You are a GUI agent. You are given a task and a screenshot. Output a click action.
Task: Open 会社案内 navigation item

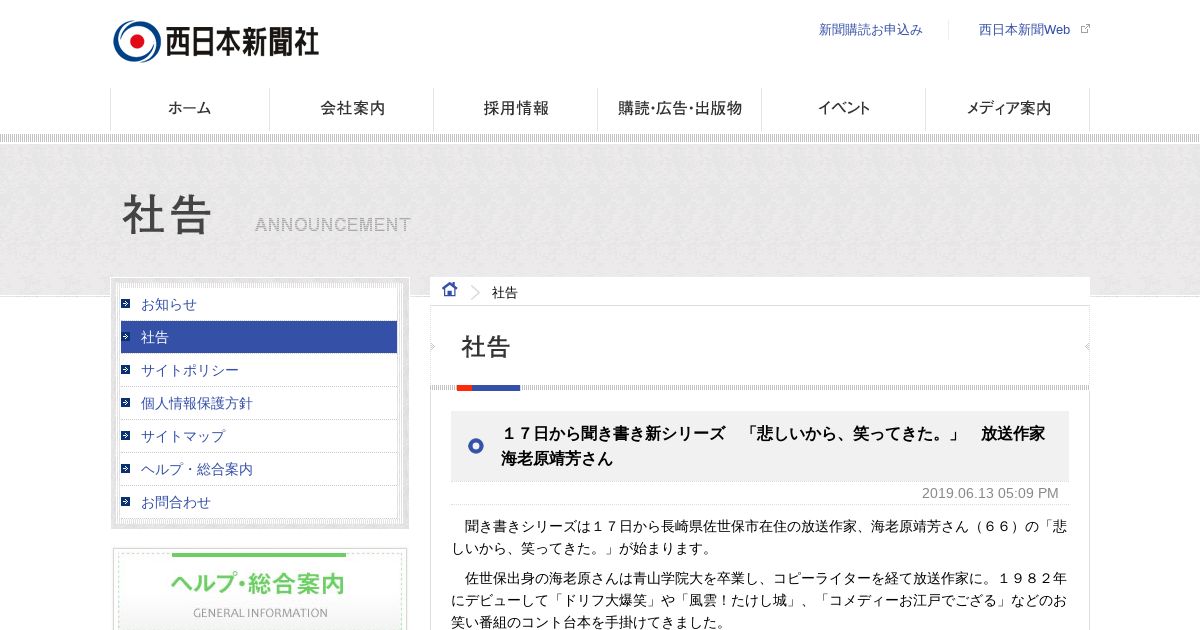tap(352, 109)
